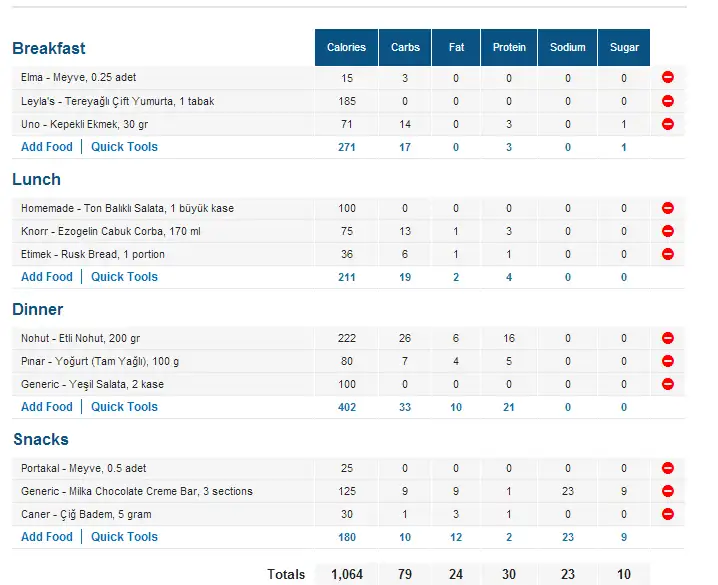Add Food to the Lunch section
This screenshot has height=585, width=718.
click(47, 277)
